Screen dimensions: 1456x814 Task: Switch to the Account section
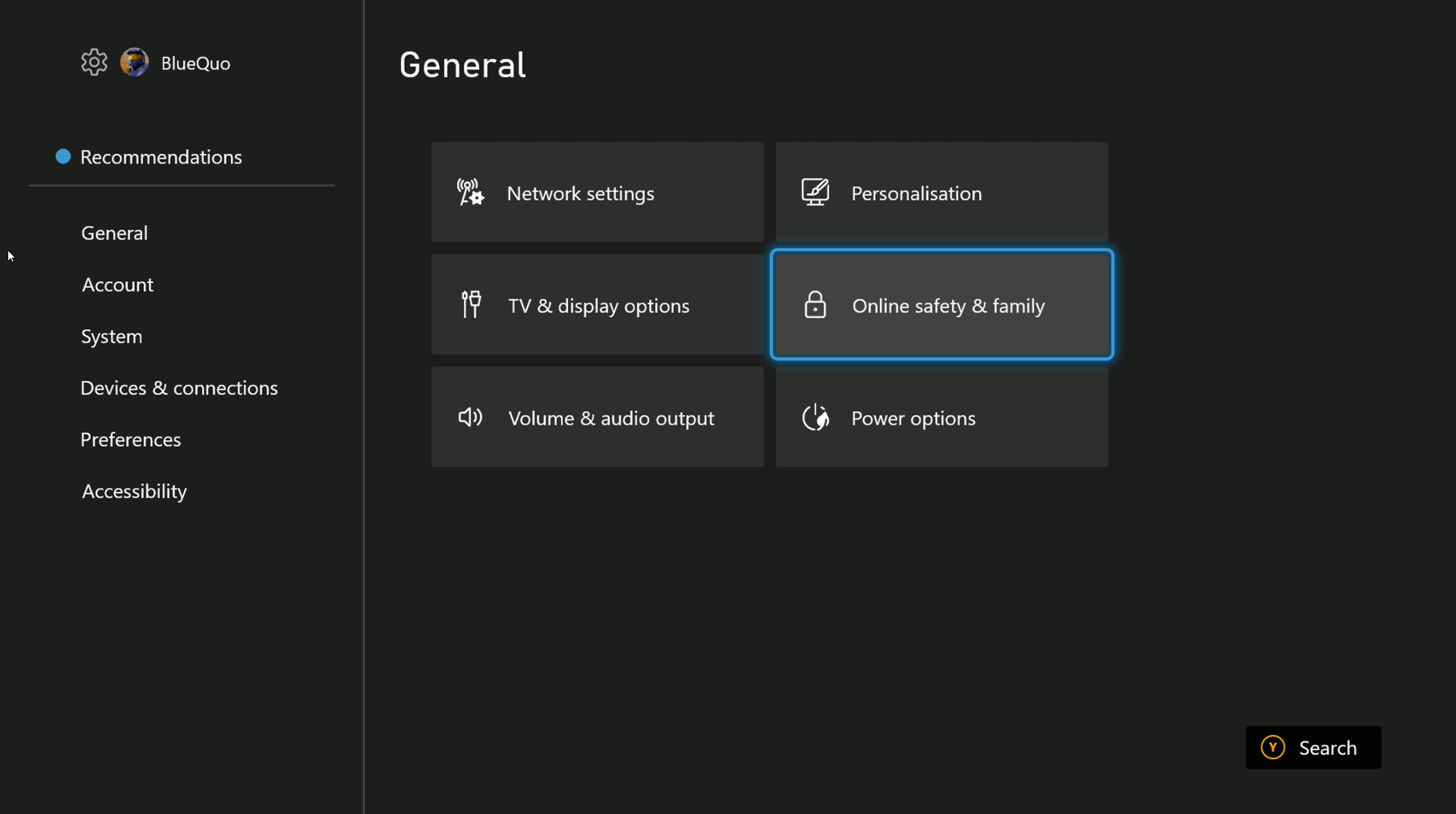(x=117, y=284)
